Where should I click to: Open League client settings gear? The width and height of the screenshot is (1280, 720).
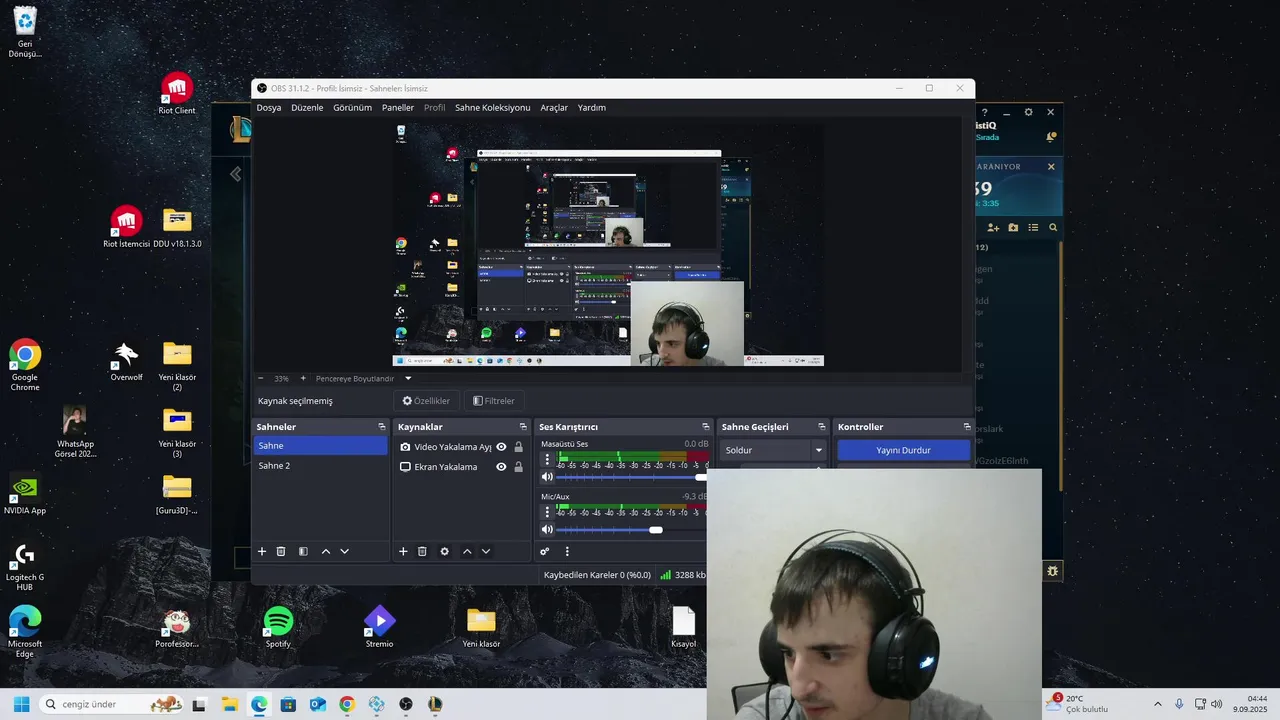coord(1028,112)
